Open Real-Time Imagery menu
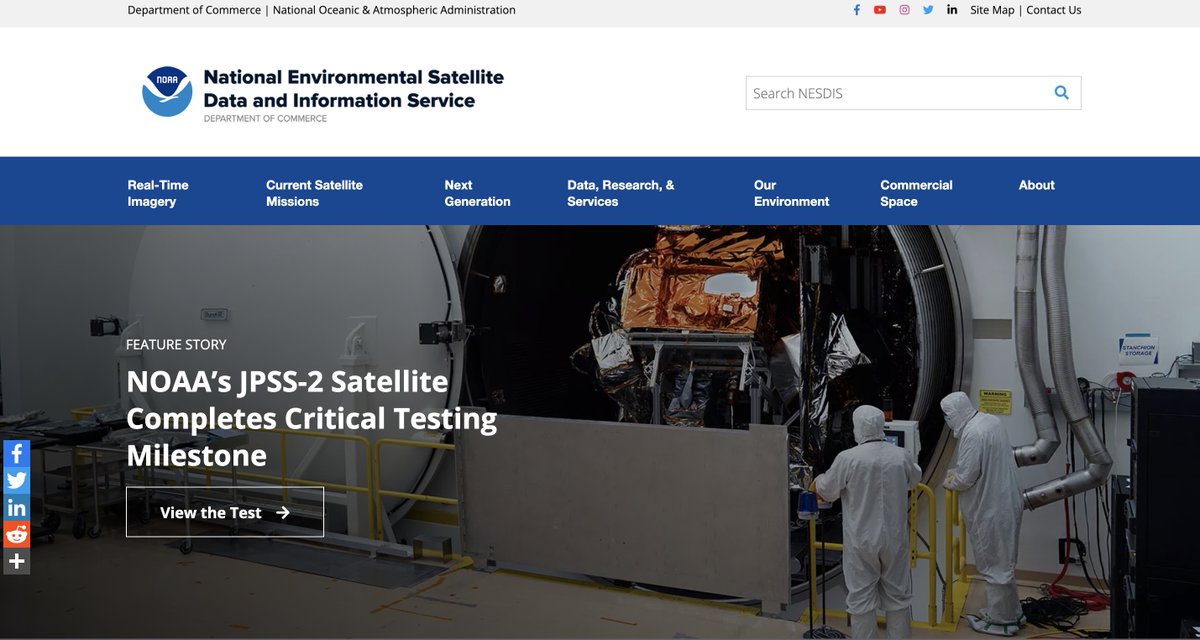 [158, 193]
